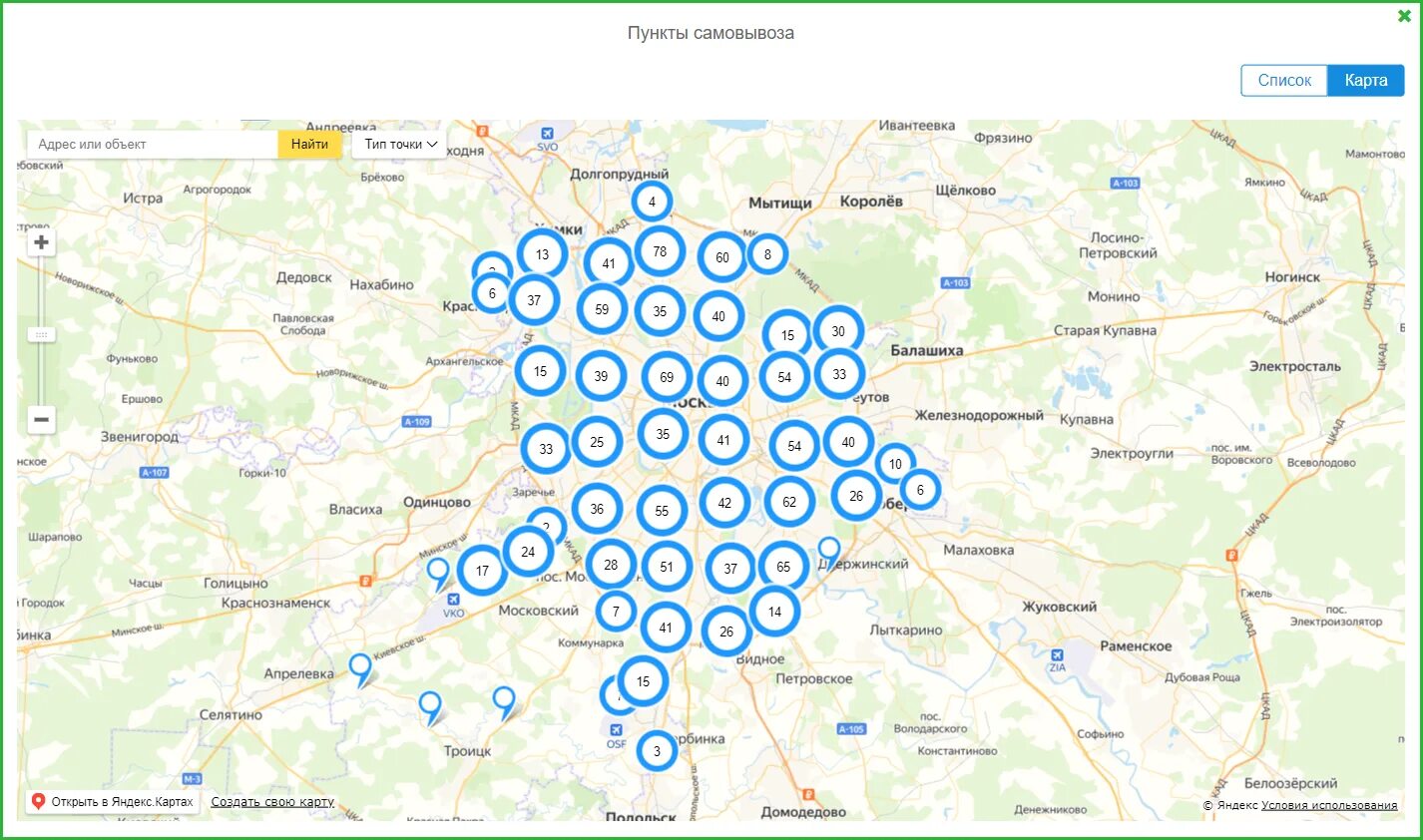Open the cluster marker numbered 42

click(x=724, y=503)
